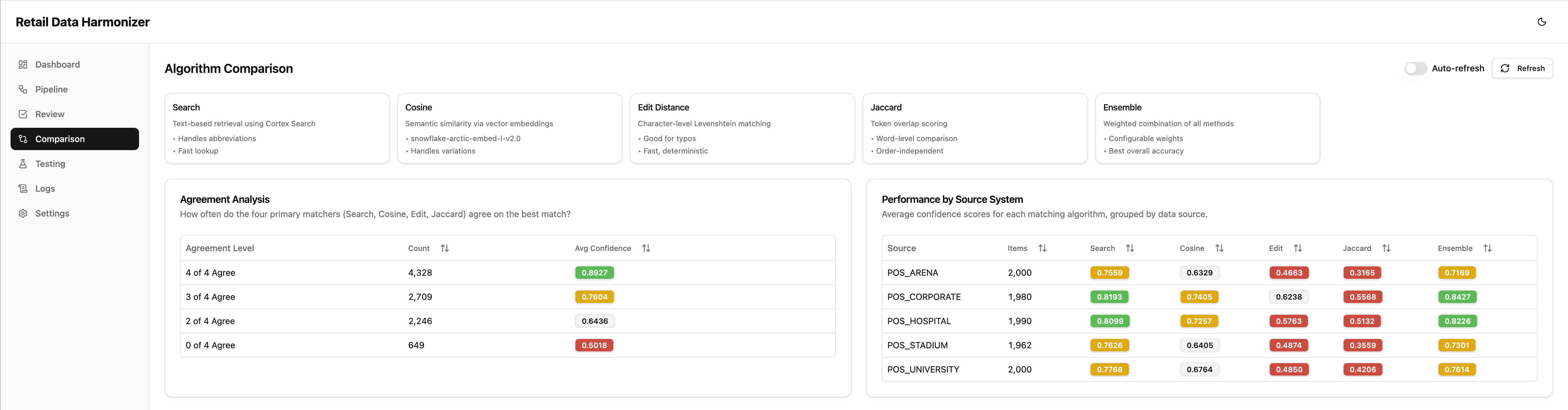Select the Edit Distance algorithm card
1568x410 pixels.
pyautogui.click(x=742, y=128)
